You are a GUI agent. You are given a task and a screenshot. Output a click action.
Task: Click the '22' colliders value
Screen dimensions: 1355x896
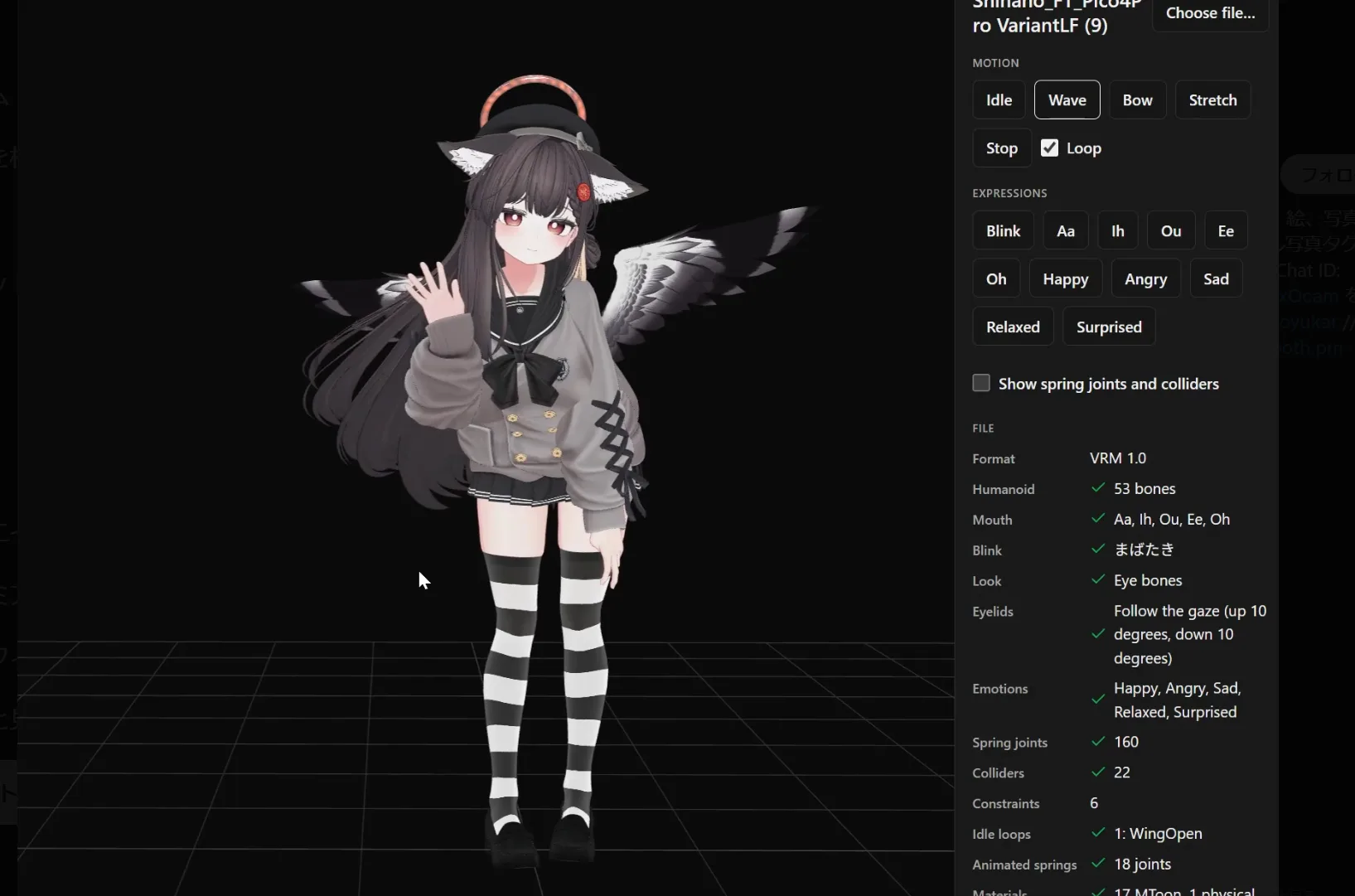(1122, 772)
